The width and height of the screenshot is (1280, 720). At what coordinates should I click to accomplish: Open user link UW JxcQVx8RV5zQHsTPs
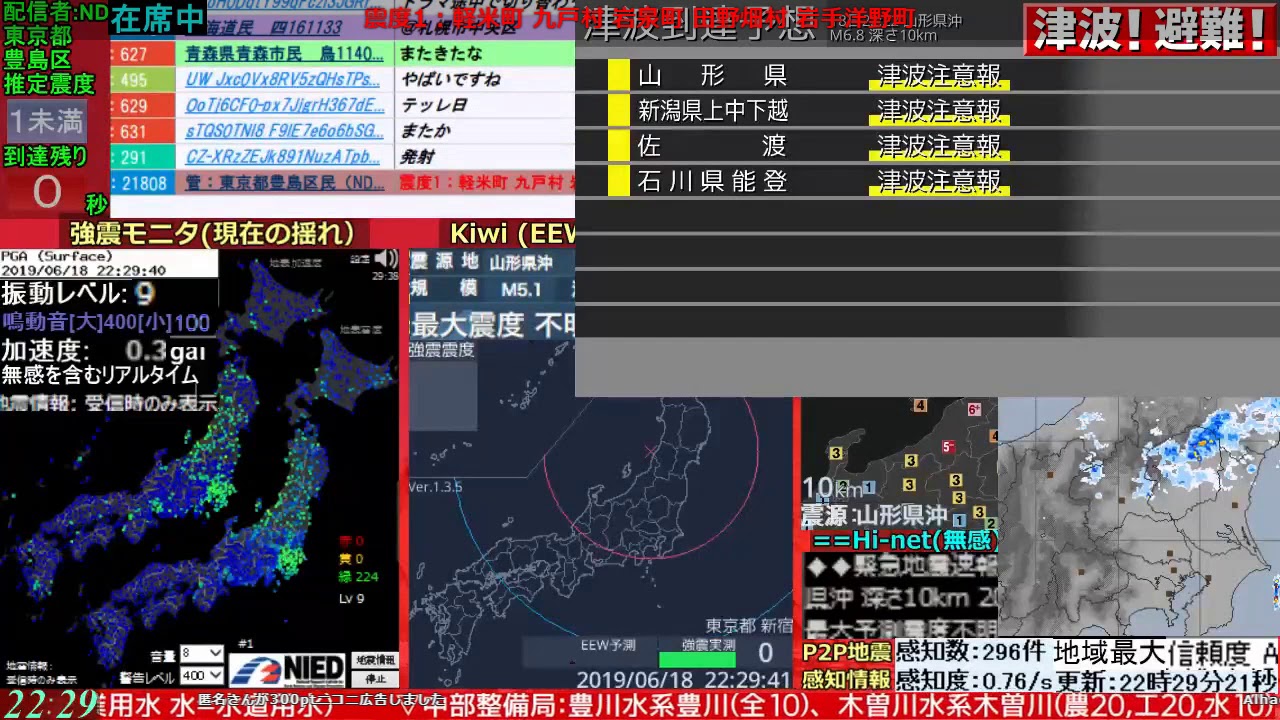point(283,79)
